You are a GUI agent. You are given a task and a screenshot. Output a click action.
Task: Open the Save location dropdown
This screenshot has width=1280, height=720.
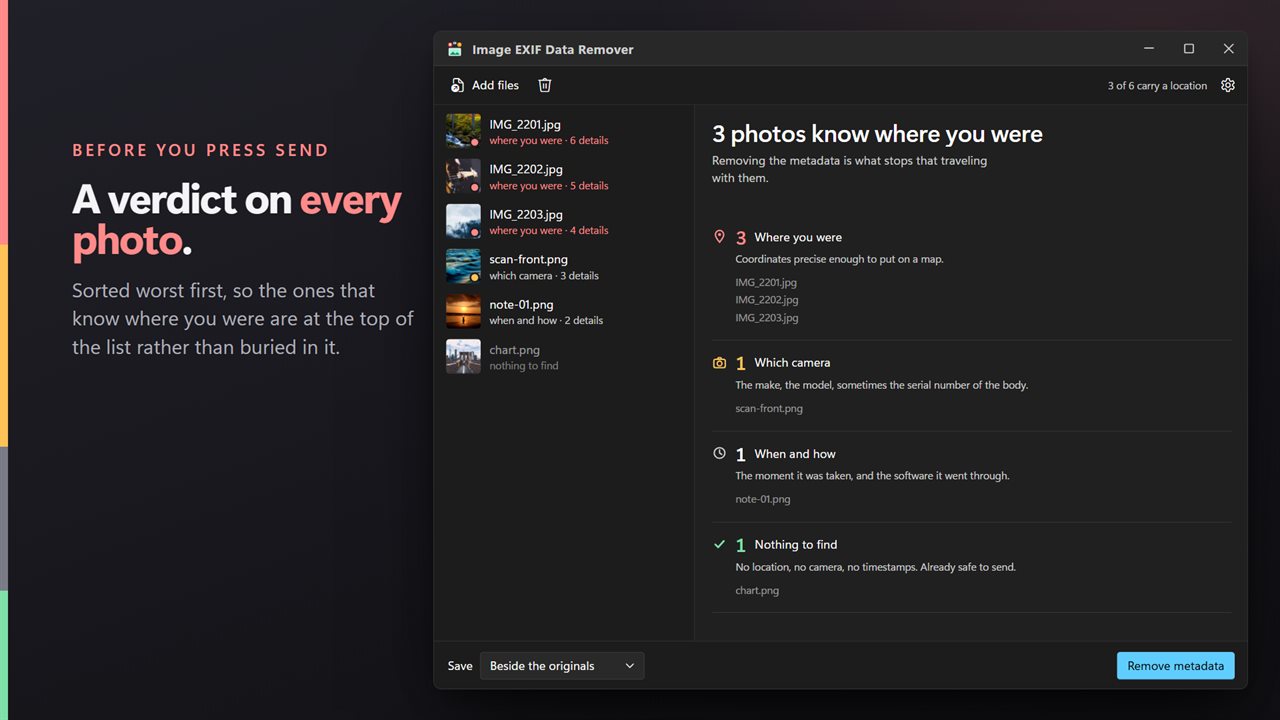click(x=562, y=666)
